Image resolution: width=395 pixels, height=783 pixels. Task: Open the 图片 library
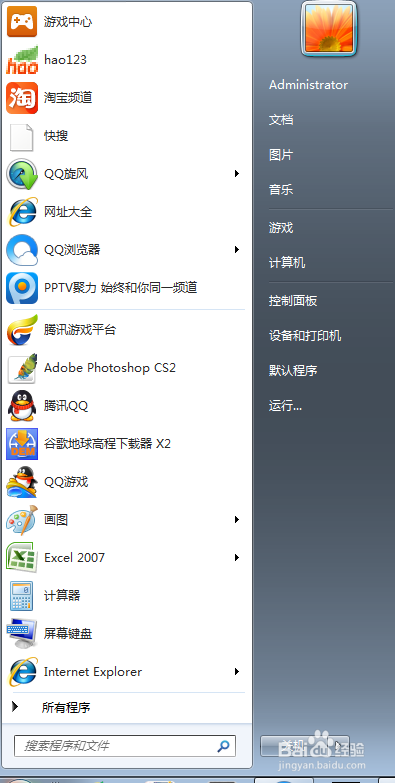281,155
